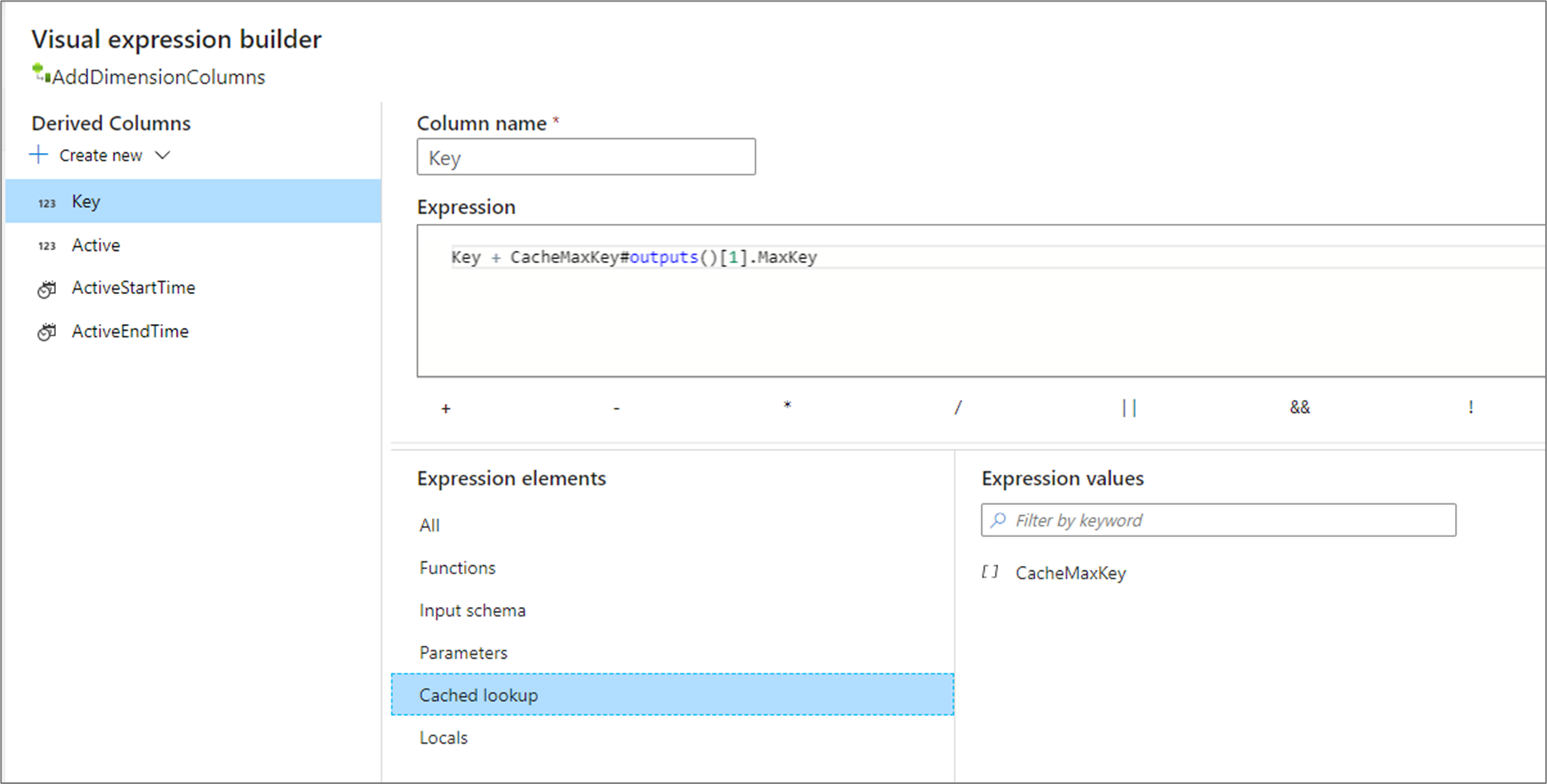
Task: Open the Input schema category
Action: 472,610
